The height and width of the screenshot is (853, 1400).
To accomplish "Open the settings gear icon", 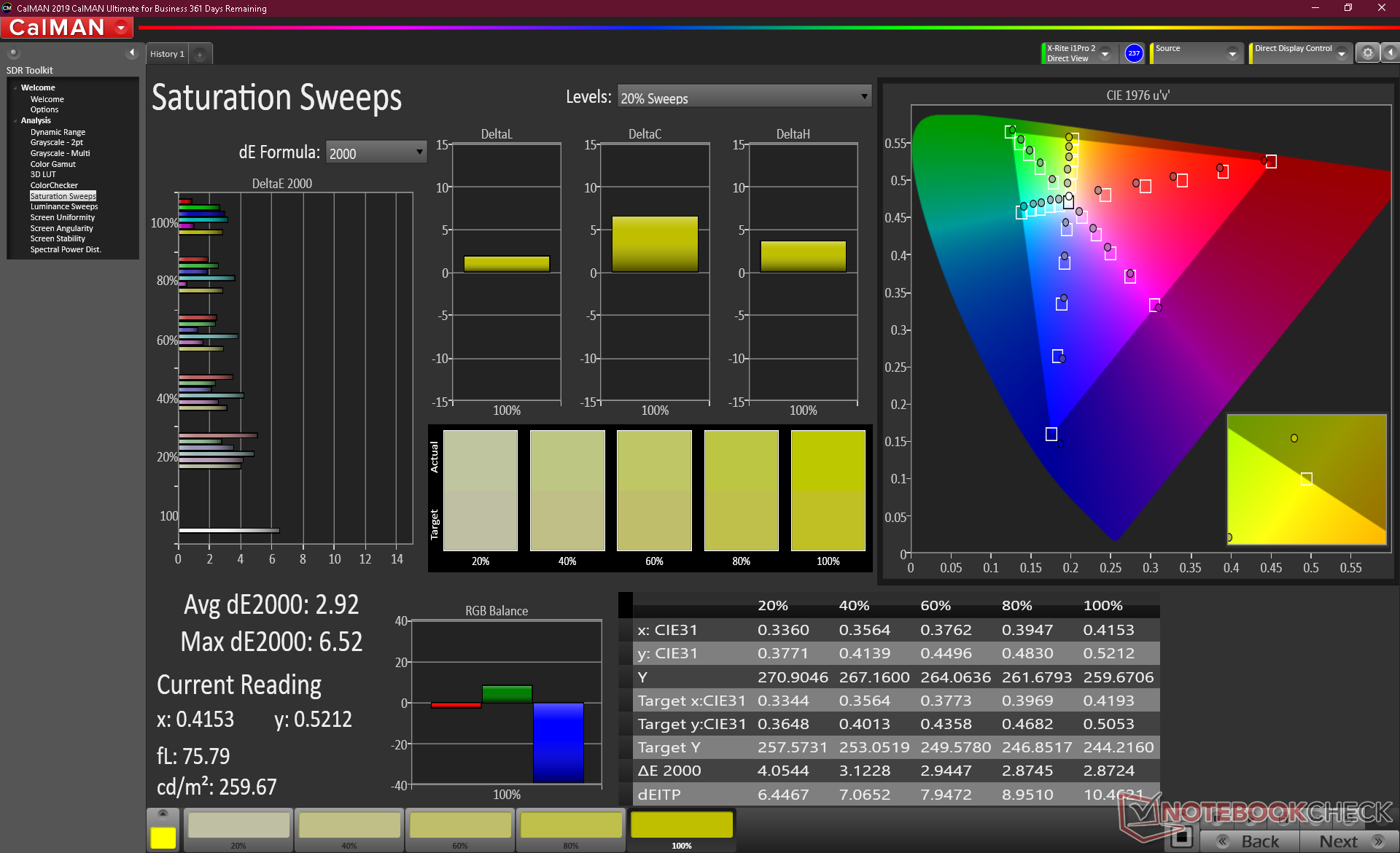I will (x=1367, y=53).
